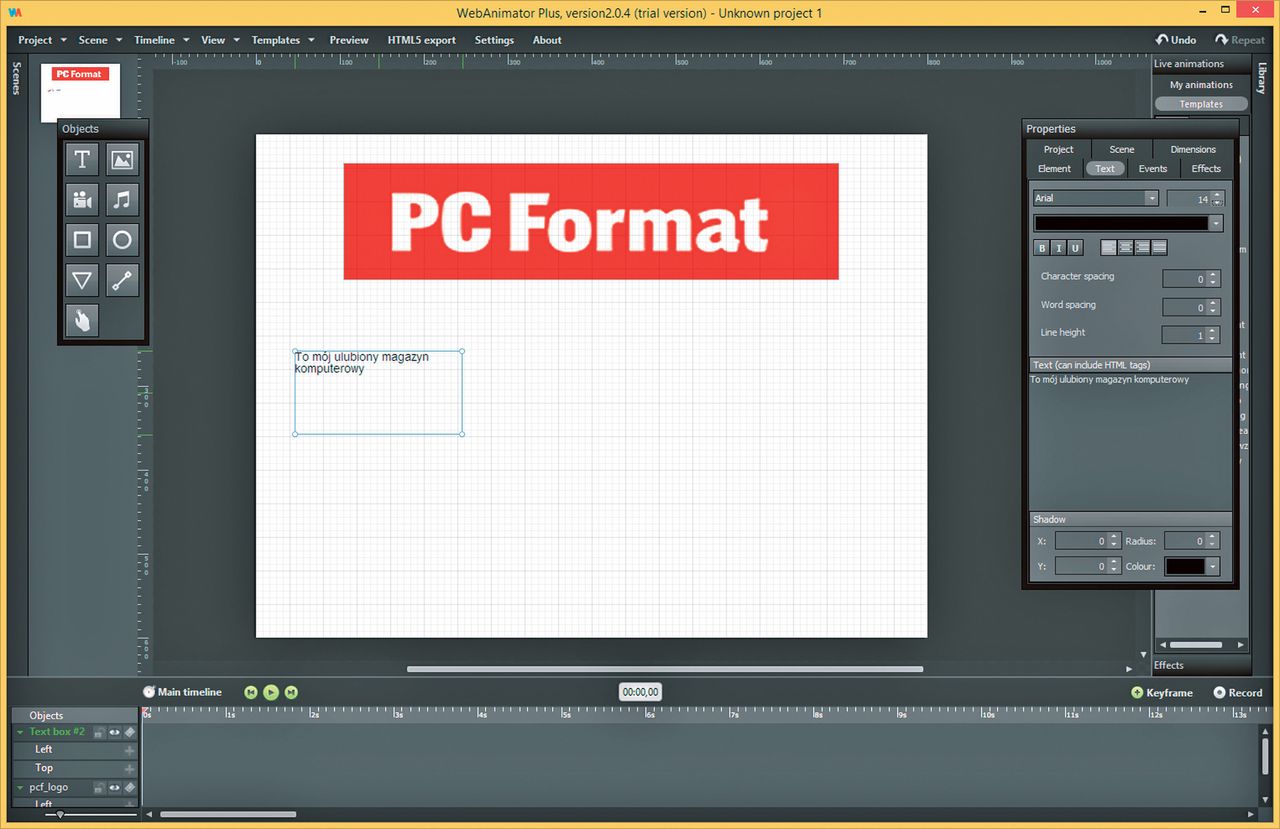The height and width of the screenshot is (829, 1280).
Task: Open the shadow Colour dropdown arrow
Action: [1213, 566]
